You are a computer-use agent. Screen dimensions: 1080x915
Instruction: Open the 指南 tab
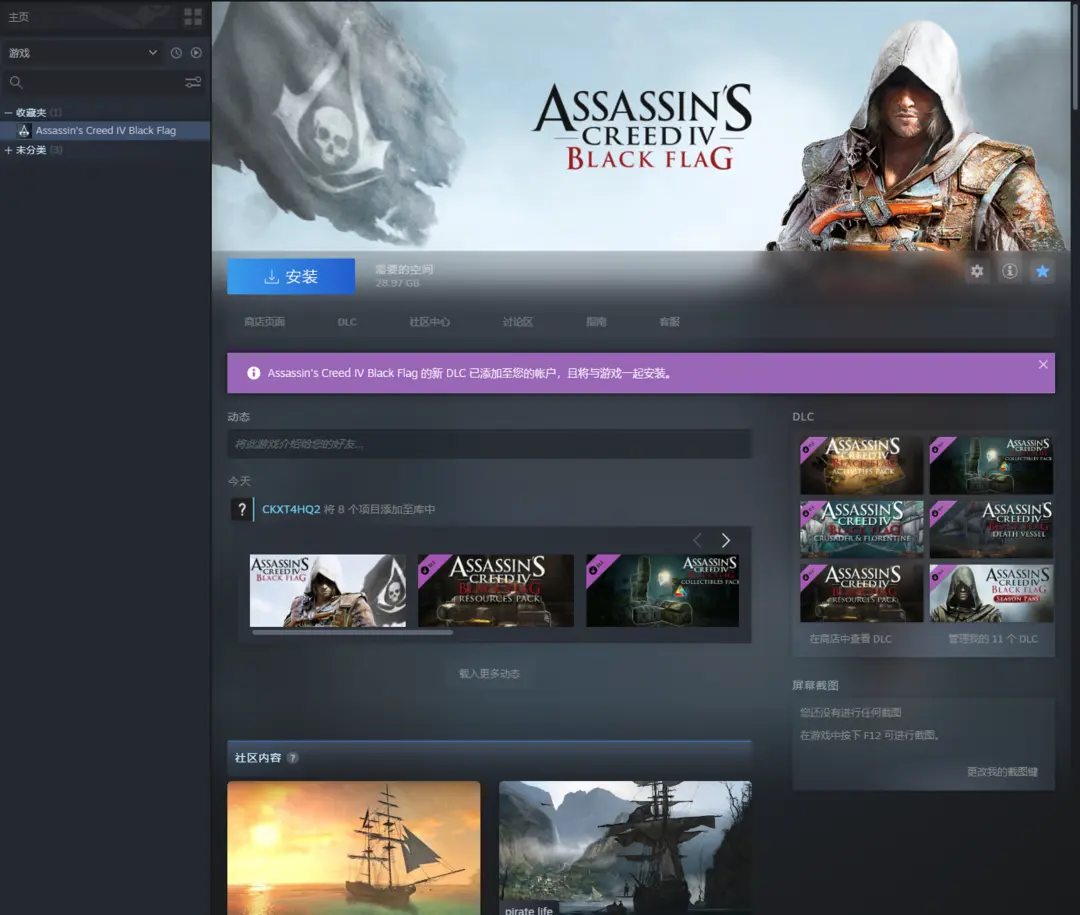pos(596,322)
